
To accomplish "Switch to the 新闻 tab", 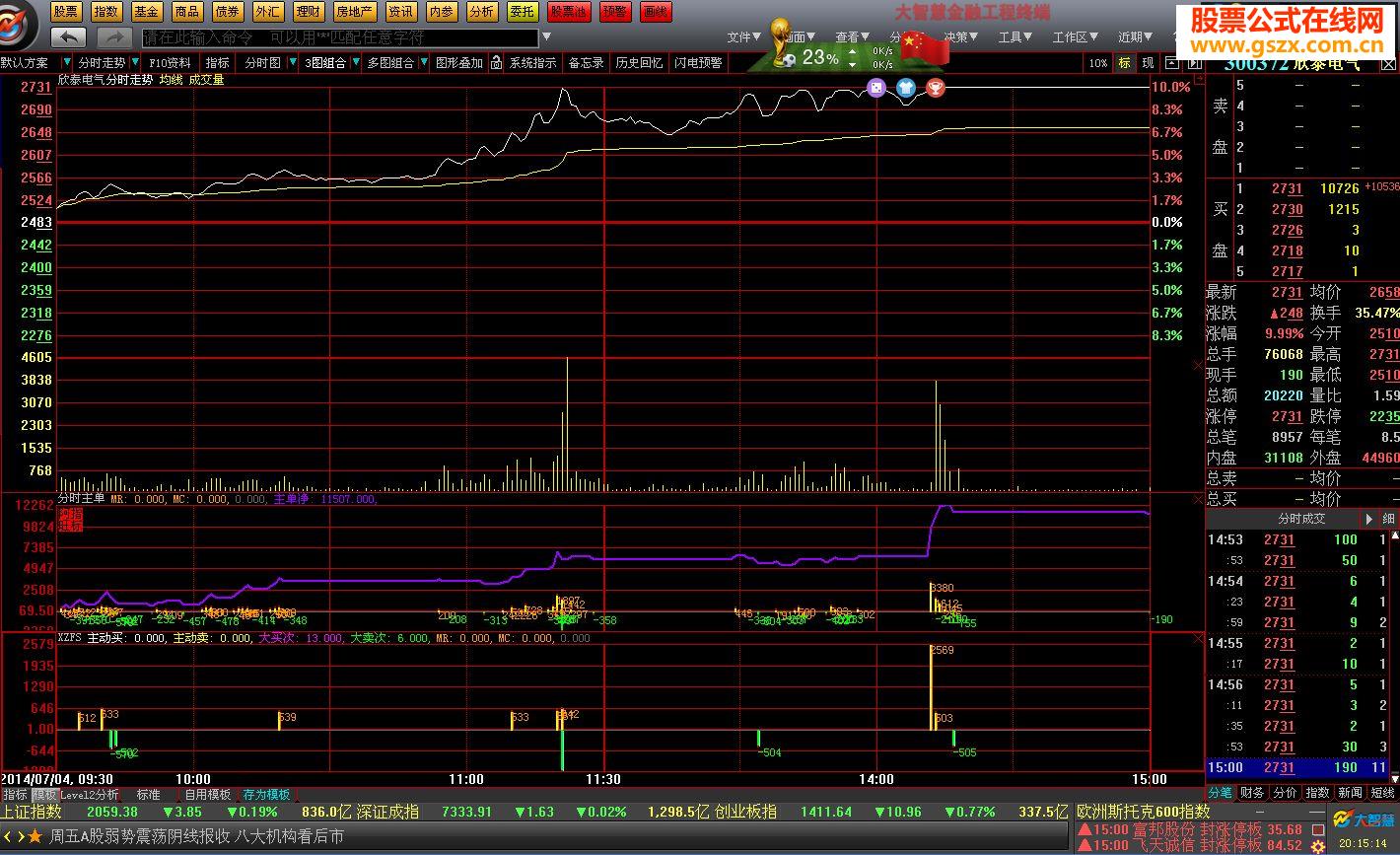I will click(1350, 792).
